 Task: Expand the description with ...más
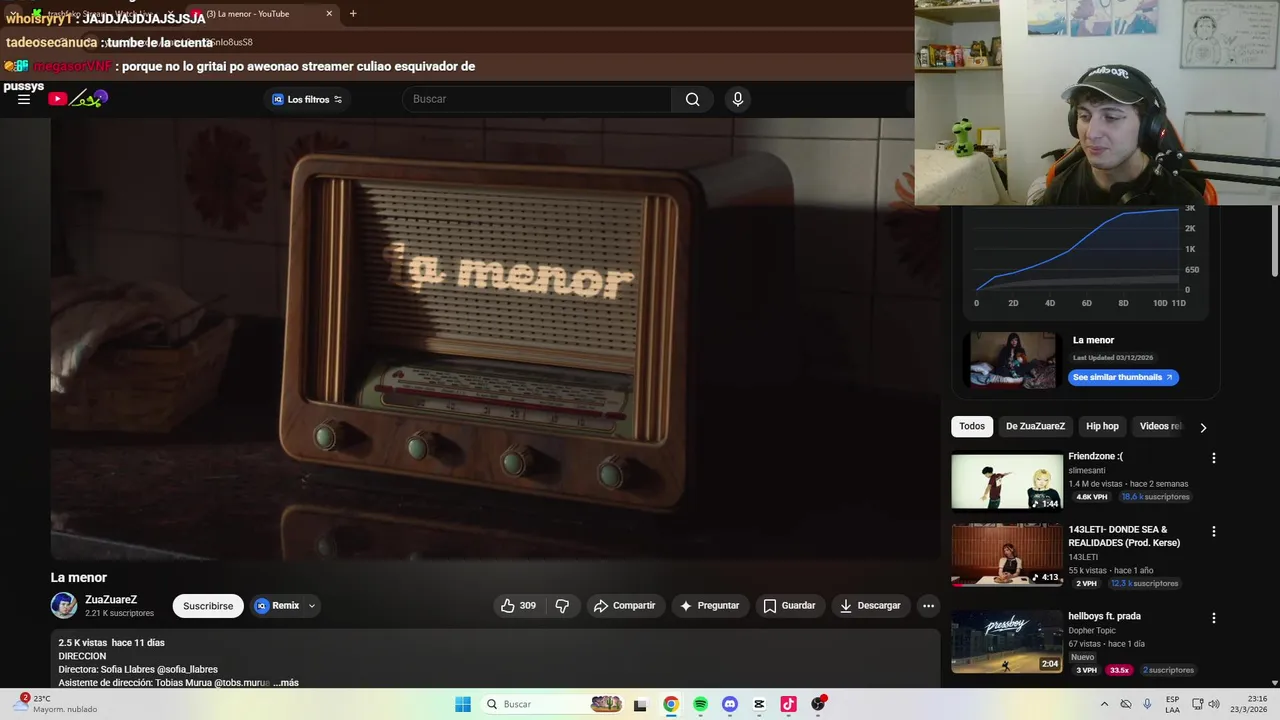[286, 683]
